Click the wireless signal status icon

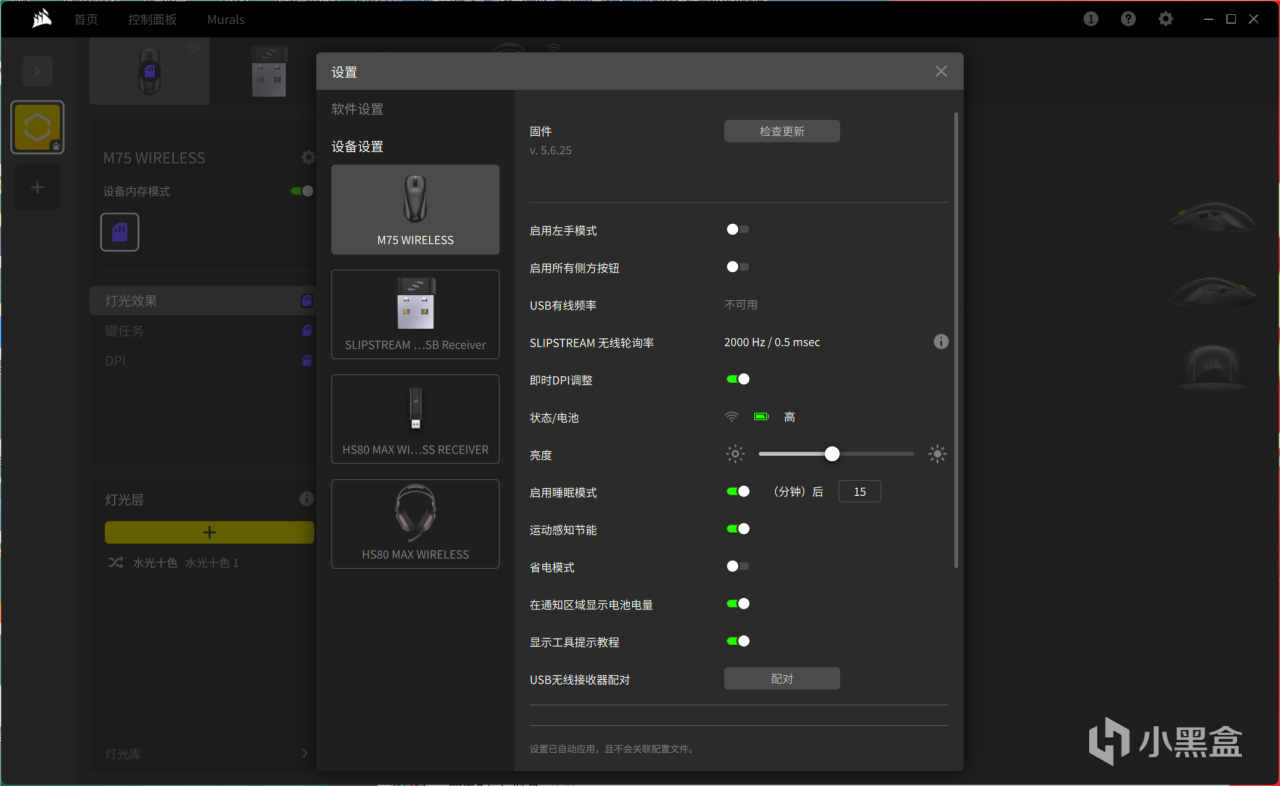pyautogui.click(x=732, y=417)
